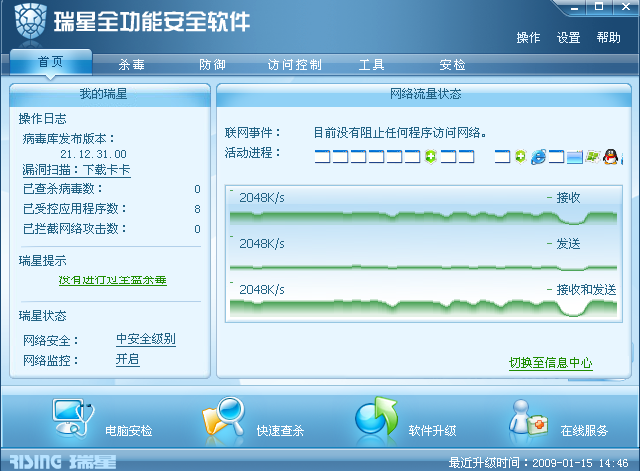
Task: Click the 活动进程 label
Action: point(253,153)
